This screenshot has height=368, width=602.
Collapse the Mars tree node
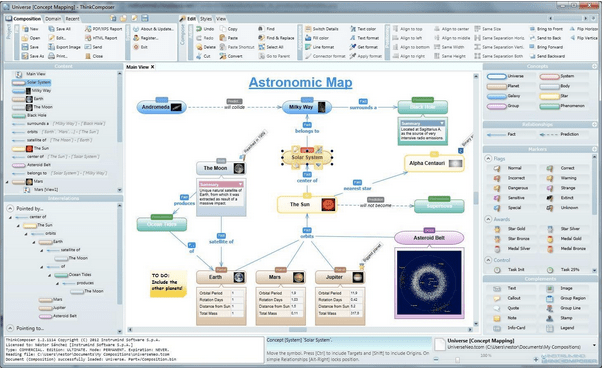pyautogui.click(x=7, y=182)
